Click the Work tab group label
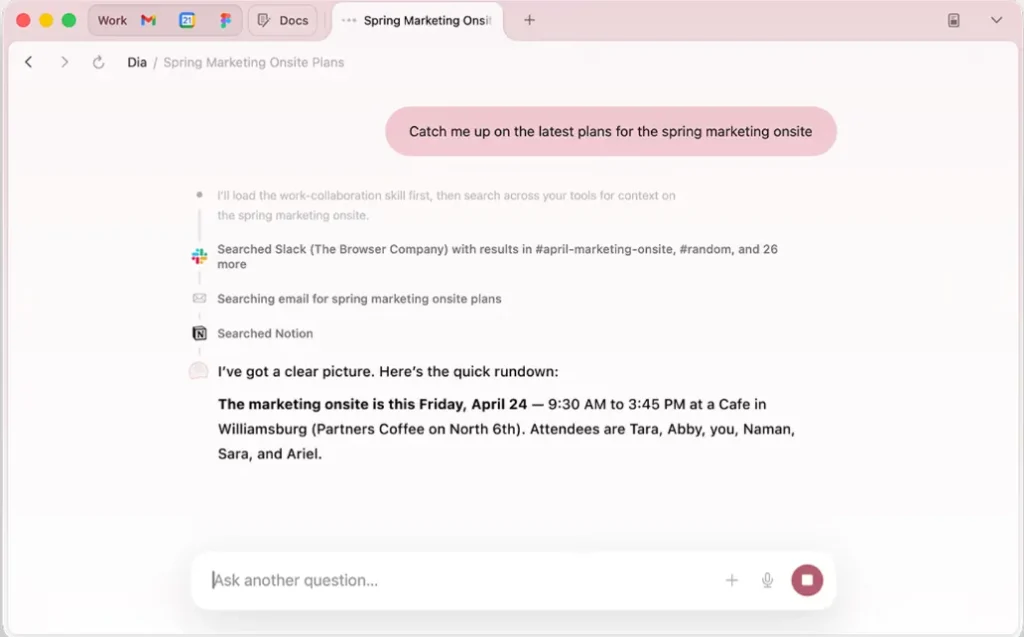Viewport: 1024px width, 637px height. (x=112, y=20)
